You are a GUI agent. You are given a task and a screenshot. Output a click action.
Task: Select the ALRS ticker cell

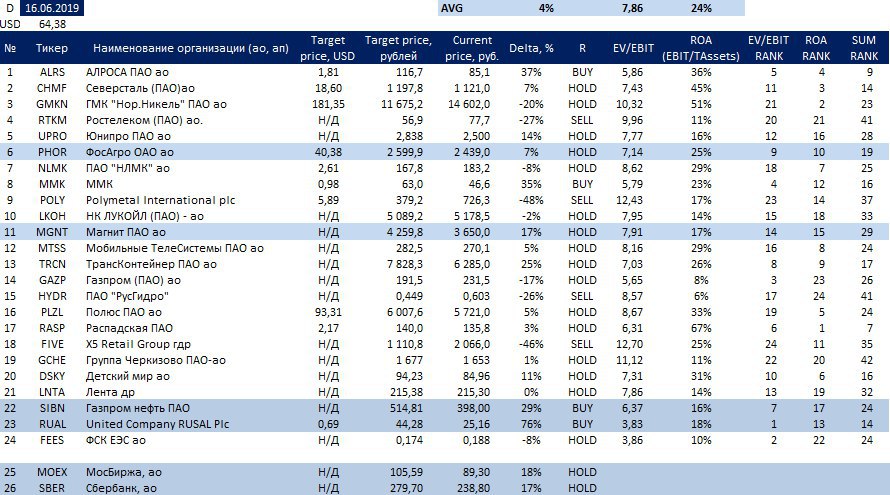click(52, 72)
